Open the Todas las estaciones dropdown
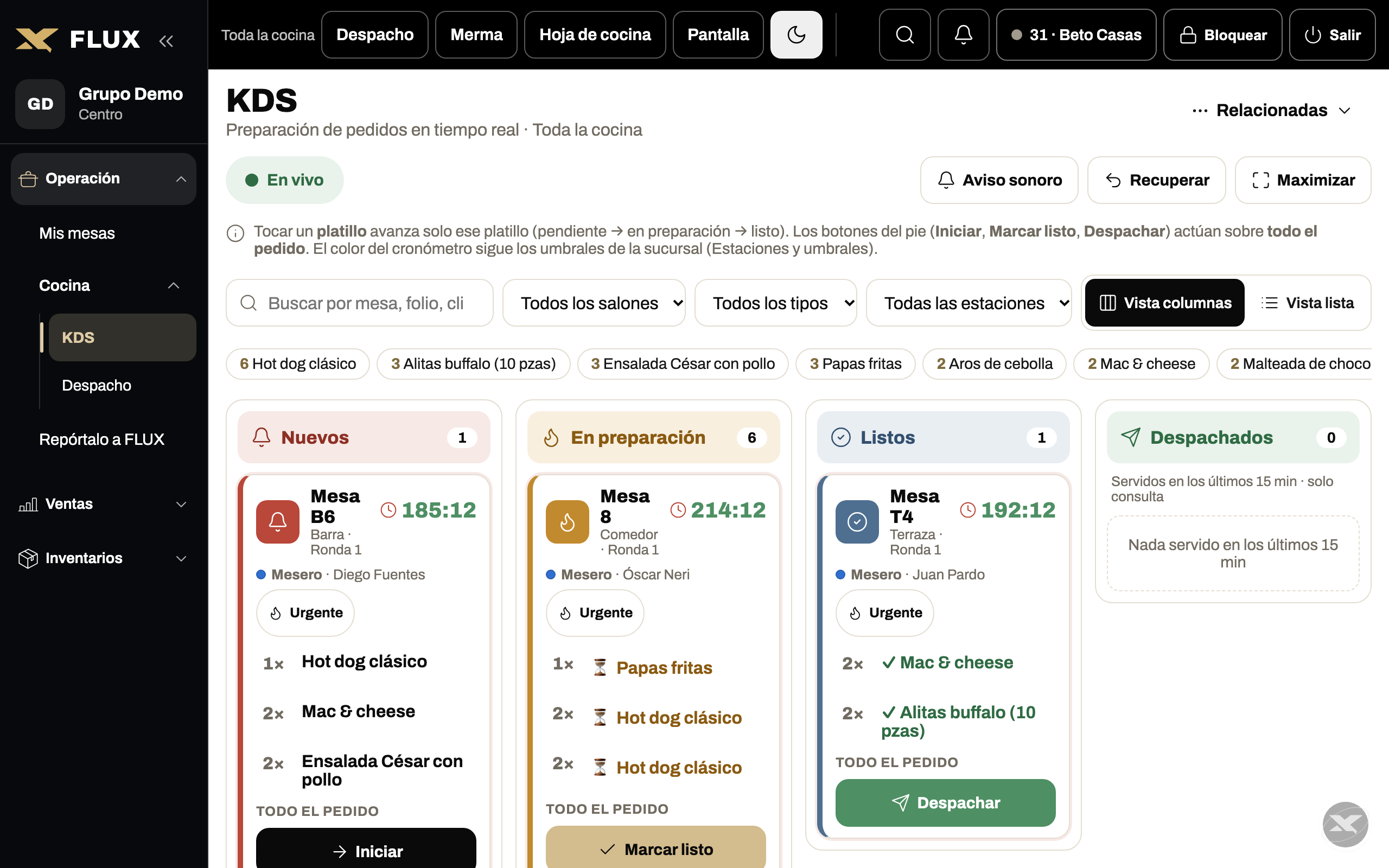This screenshot has height=868, width=1389. point(969,303)
